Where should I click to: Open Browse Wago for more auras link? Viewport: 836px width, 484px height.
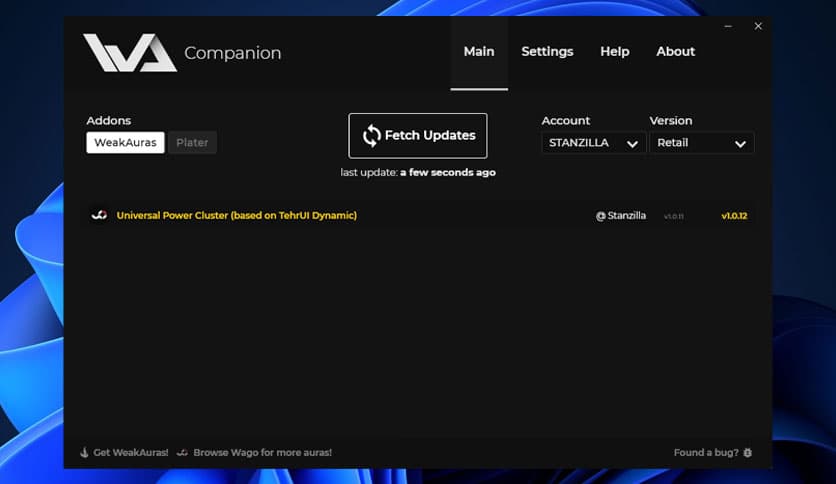coord(262,453)
